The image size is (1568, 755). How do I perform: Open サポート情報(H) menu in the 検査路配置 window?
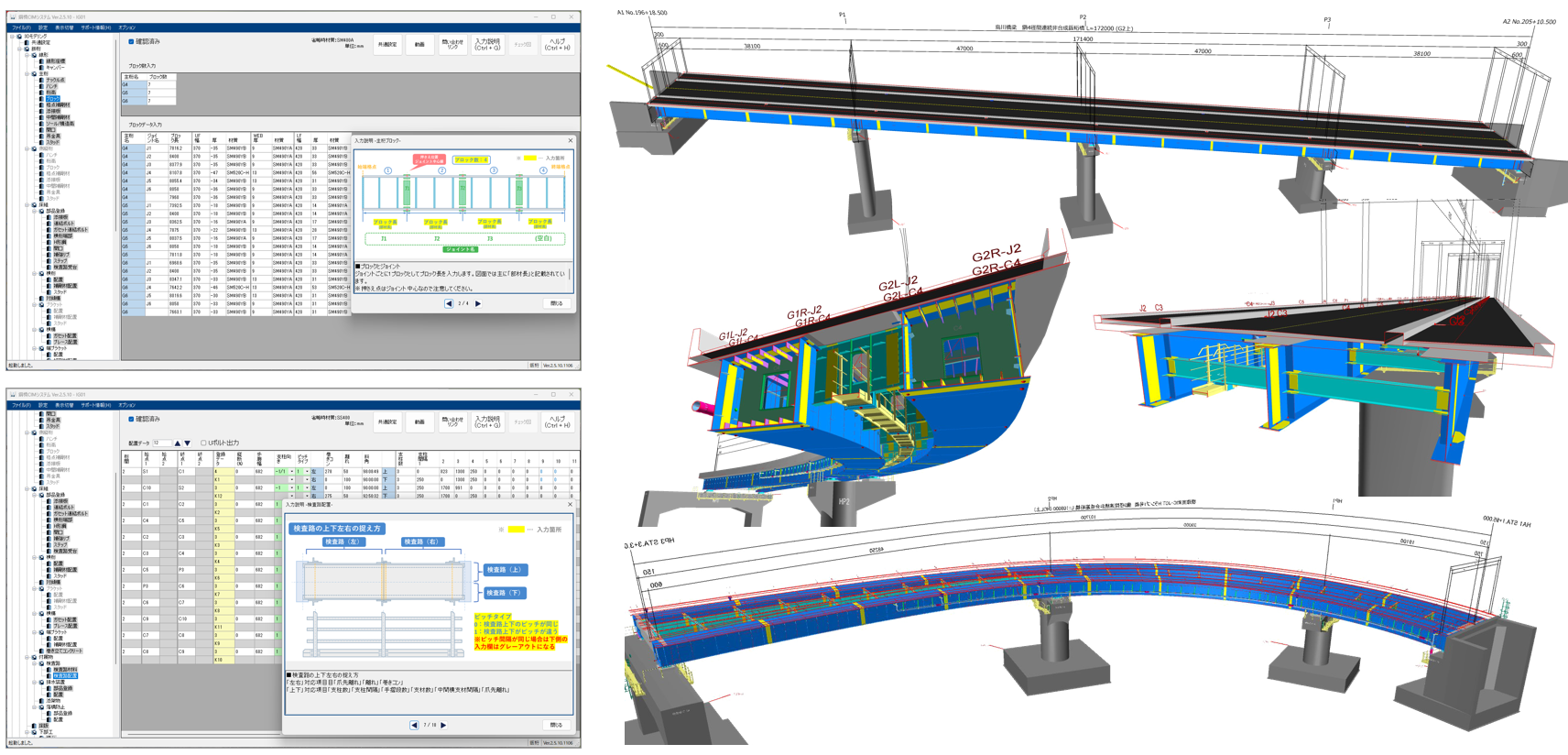point(95,405)
